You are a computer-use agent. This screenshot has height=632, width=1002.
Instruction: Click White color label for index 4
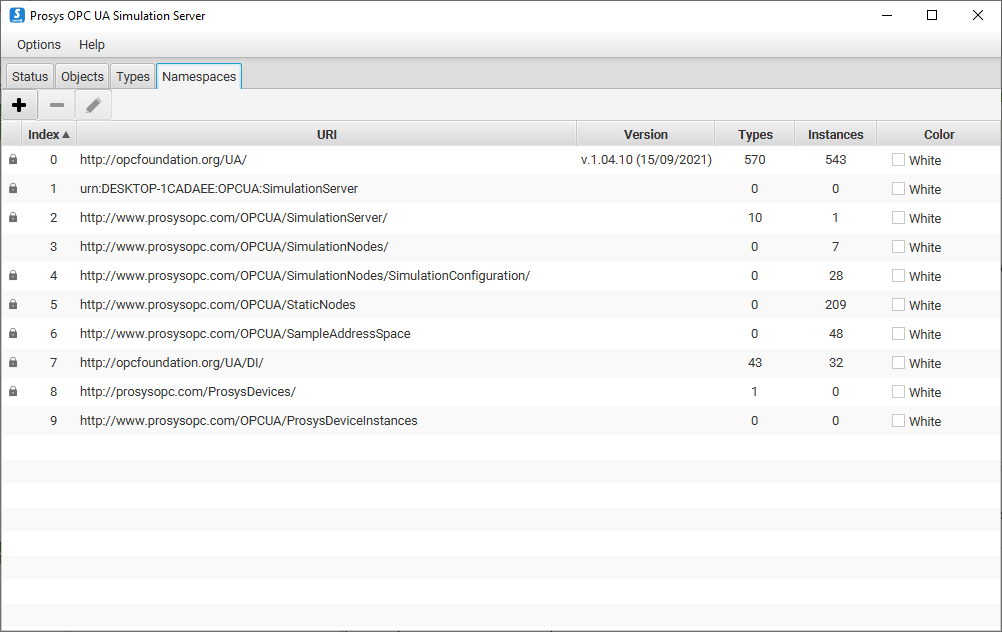(924, 276)
